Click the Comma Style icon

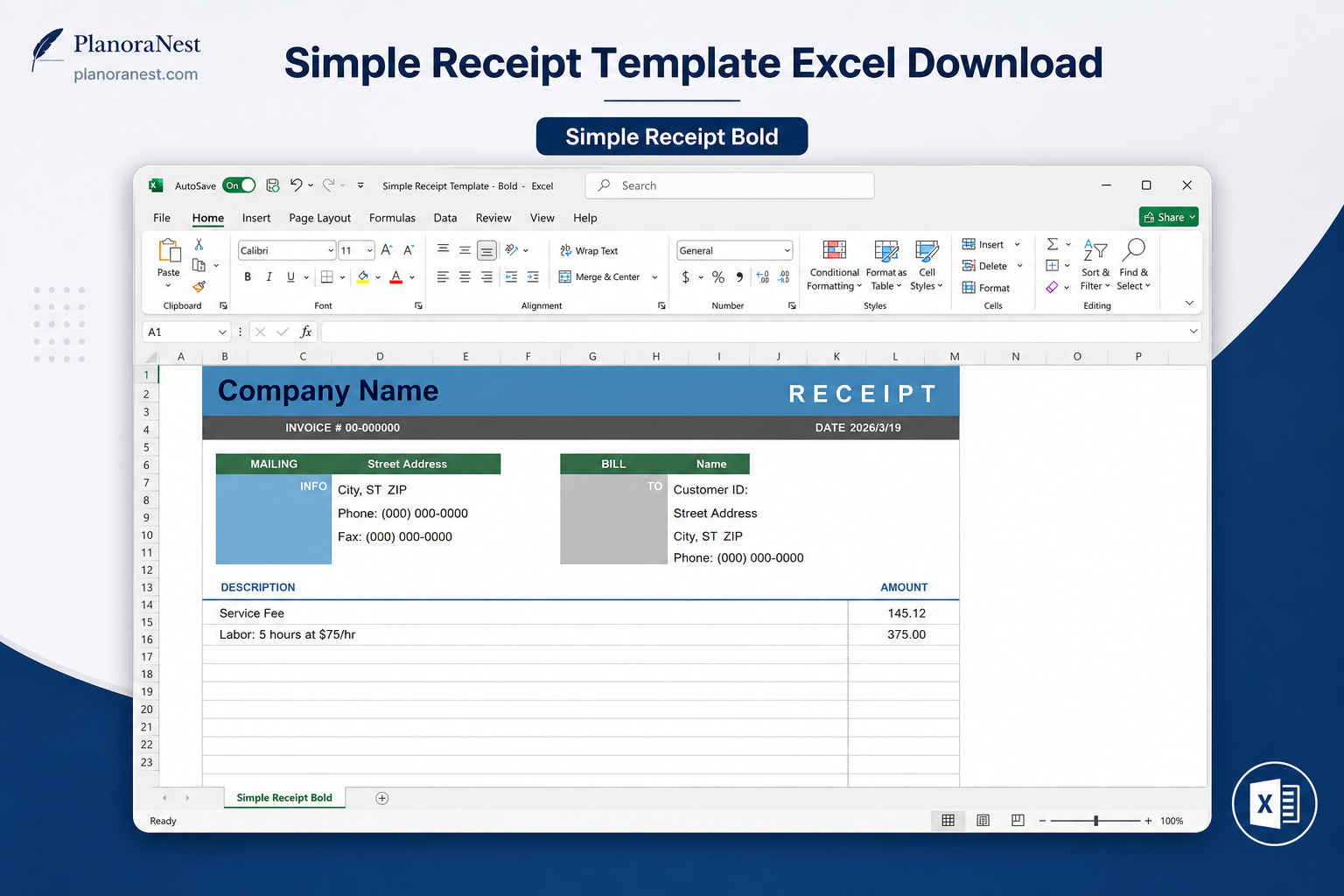click(x=740, y=277)
